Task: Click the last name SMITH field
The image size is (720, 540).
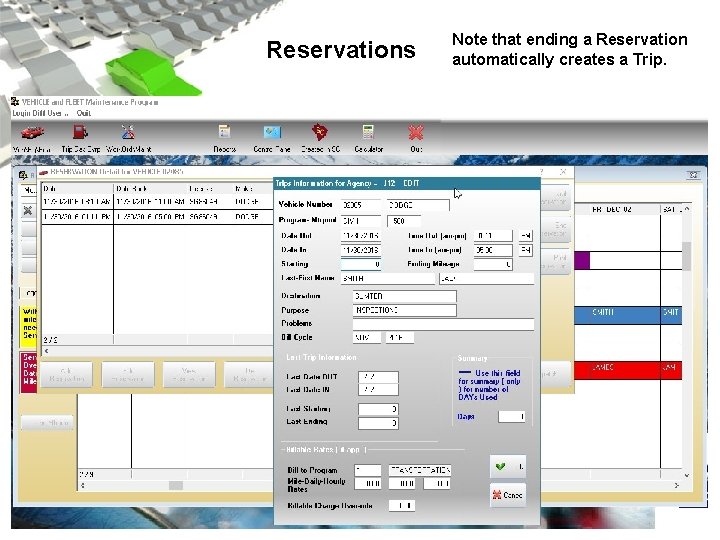Action: [x=388, y=278]
